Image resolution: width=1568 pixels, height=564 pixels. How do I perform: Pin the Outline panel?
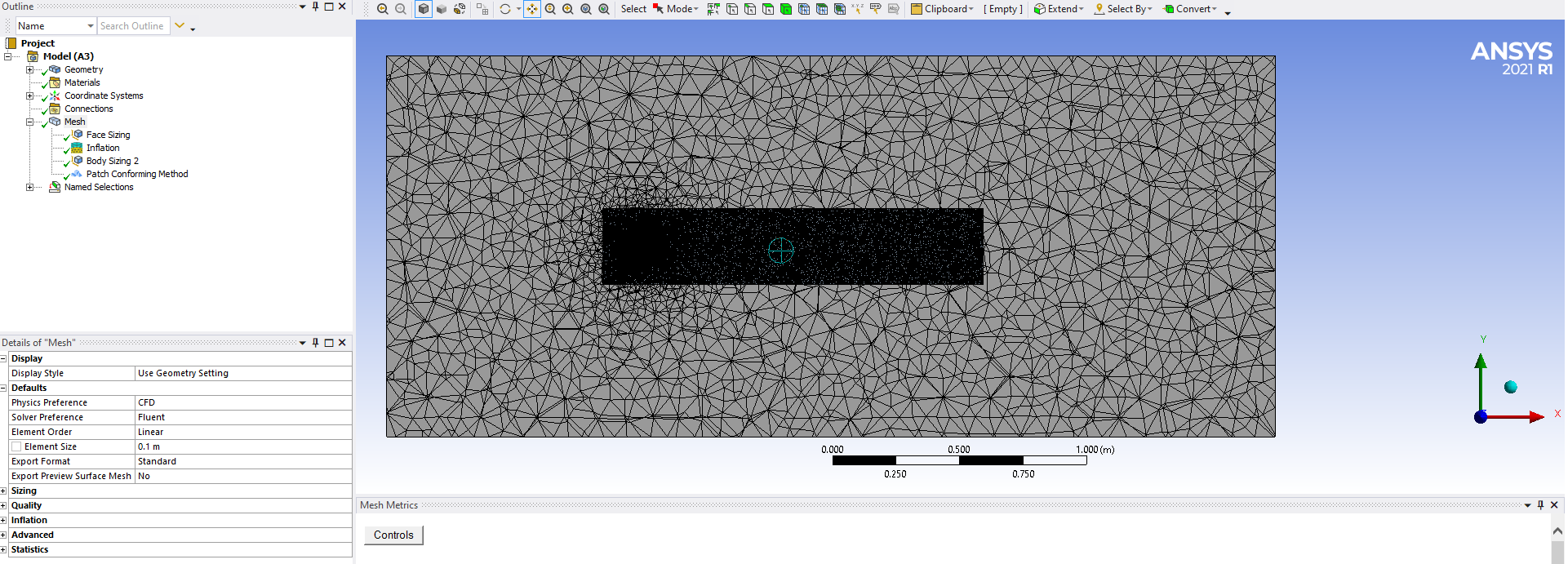click(x=315, y=7)
